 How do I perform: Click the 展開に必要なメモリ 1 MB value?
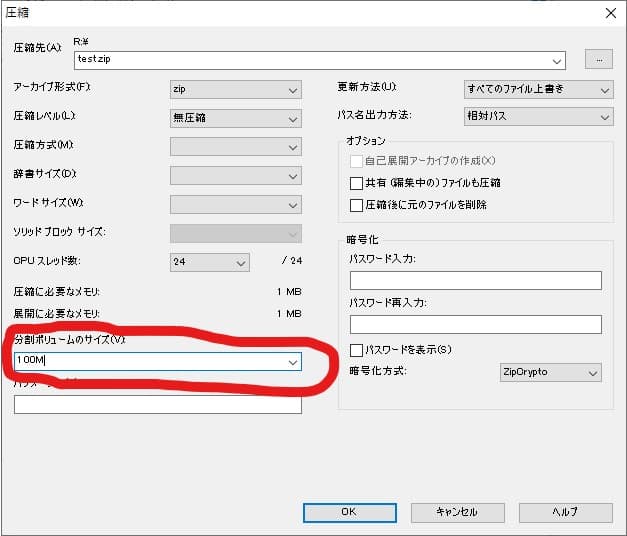tap(289, 314)
